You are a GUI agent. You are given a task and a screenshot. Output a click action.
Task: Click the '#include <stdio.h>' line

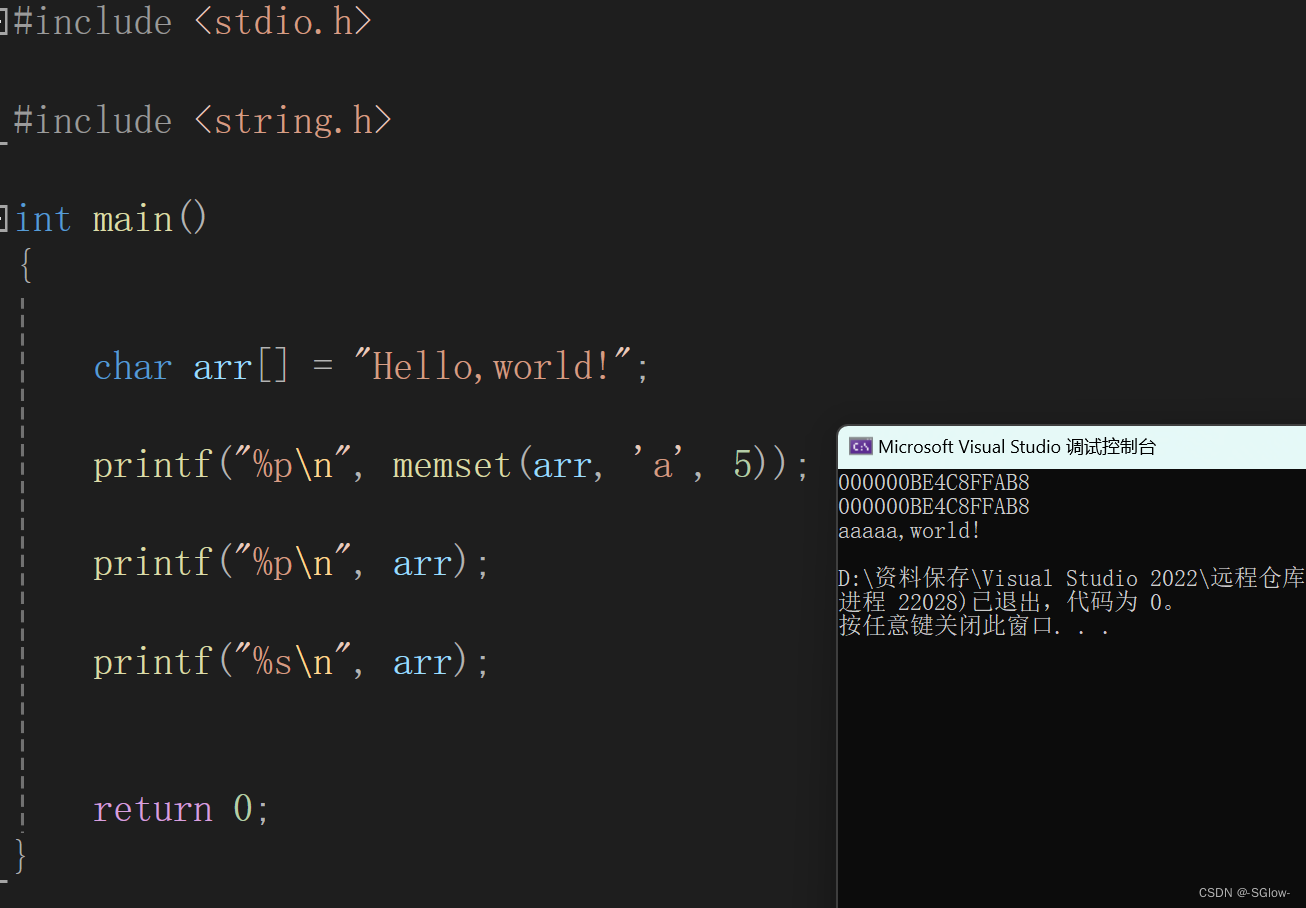(193, 22)
